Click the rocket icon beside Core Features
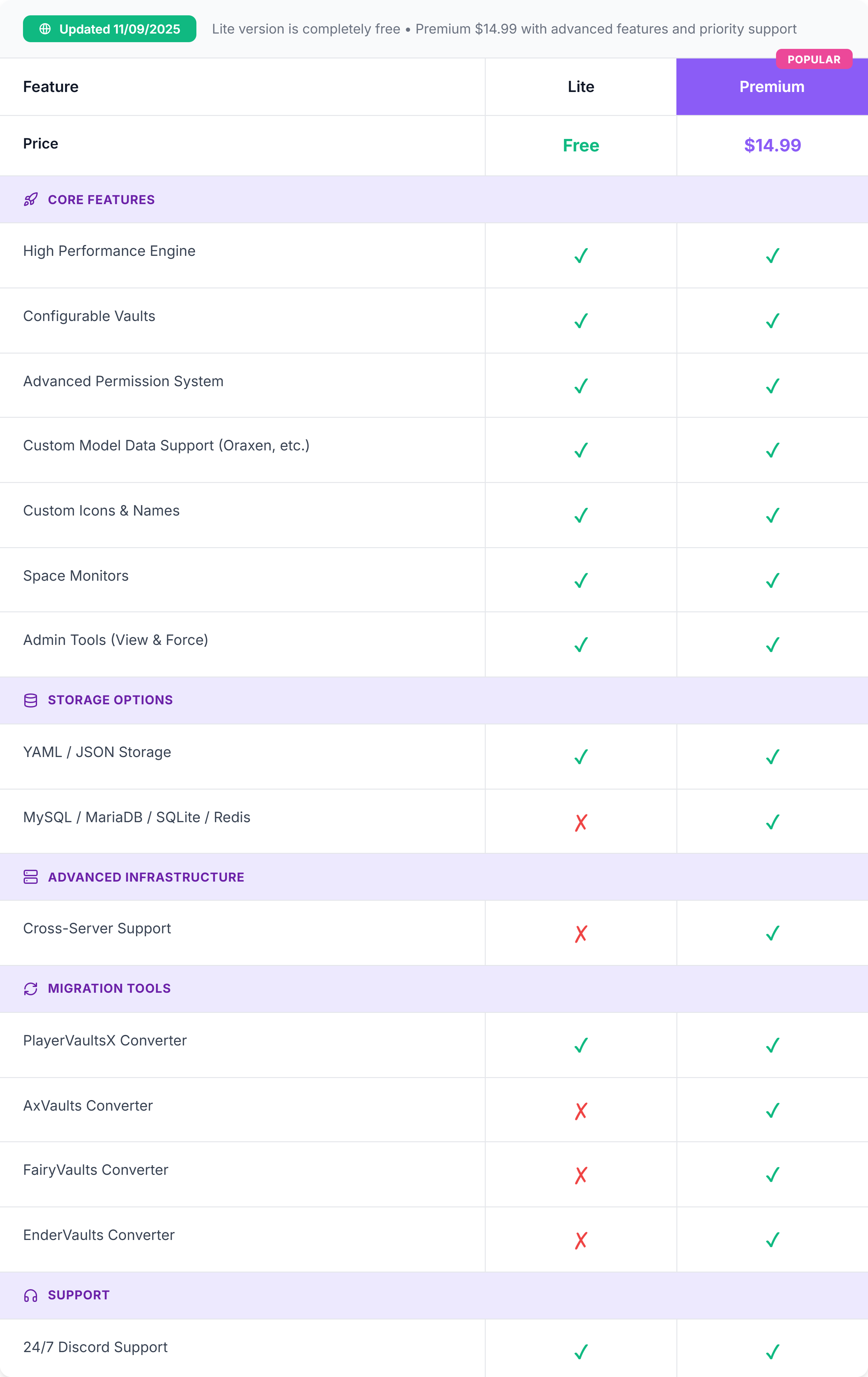This screenshot has width=868, height=1377. pyautogui.click(x=31, y=200)
